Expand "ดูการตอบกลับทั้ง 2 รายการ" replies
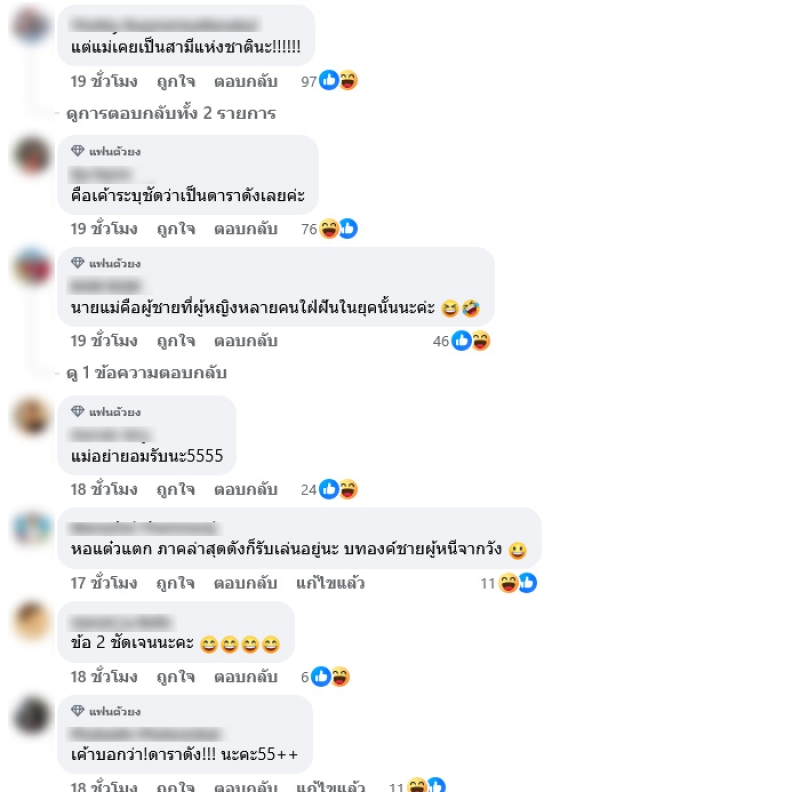 [171, 113]
